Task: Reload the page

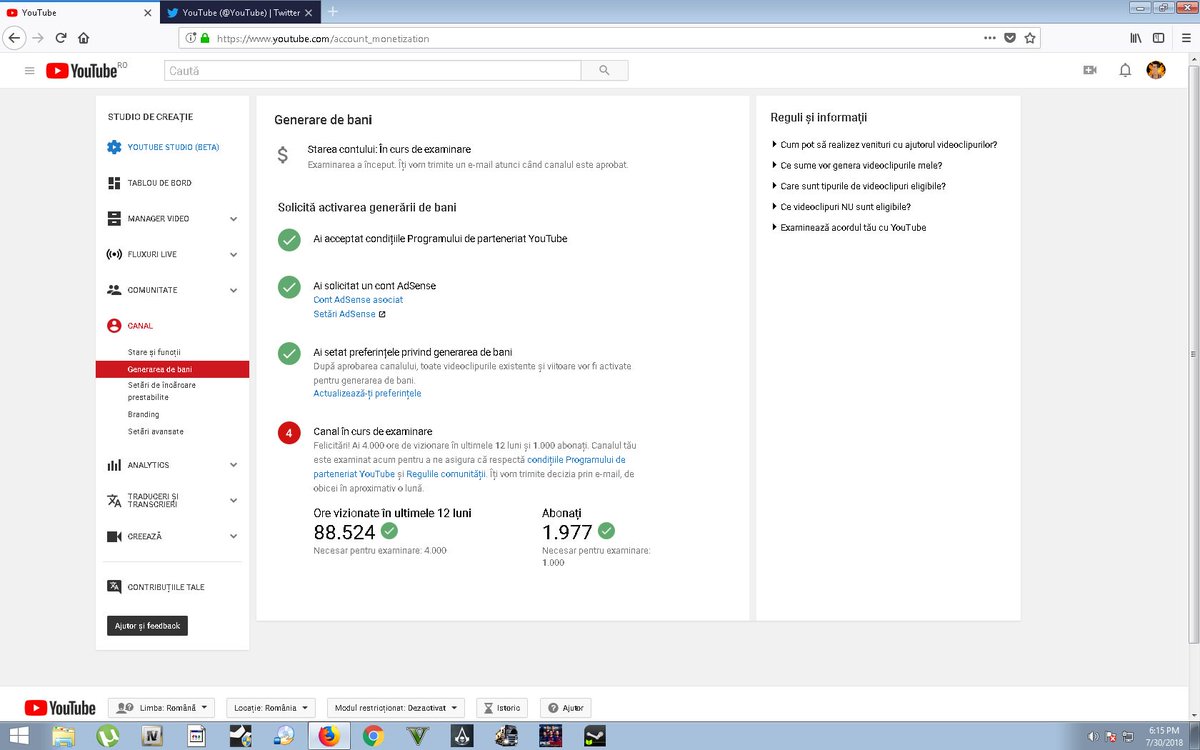Action: click(61, 38)
